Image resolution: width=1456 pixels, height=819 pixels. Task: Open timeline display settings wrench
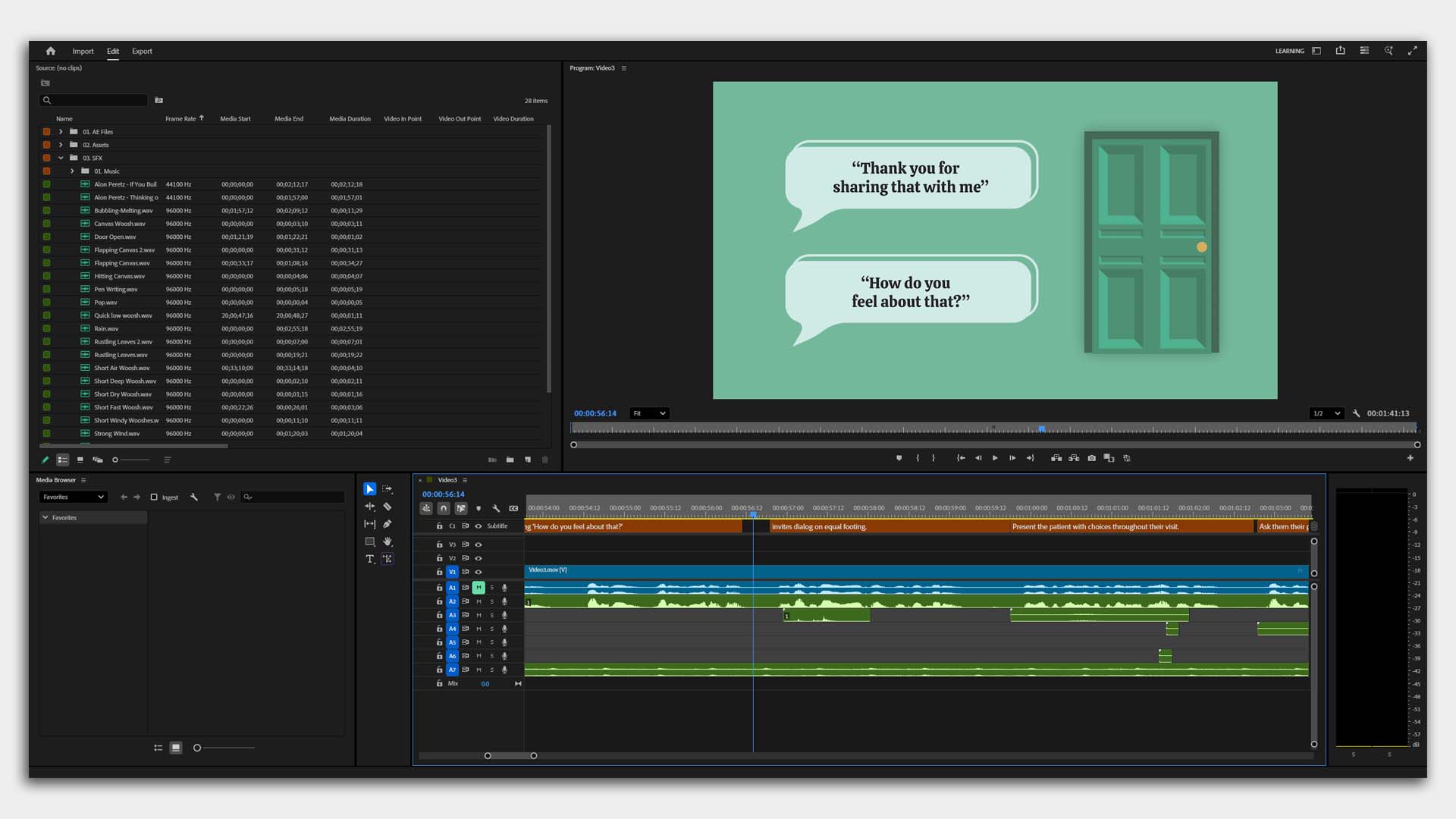point(496,509)
